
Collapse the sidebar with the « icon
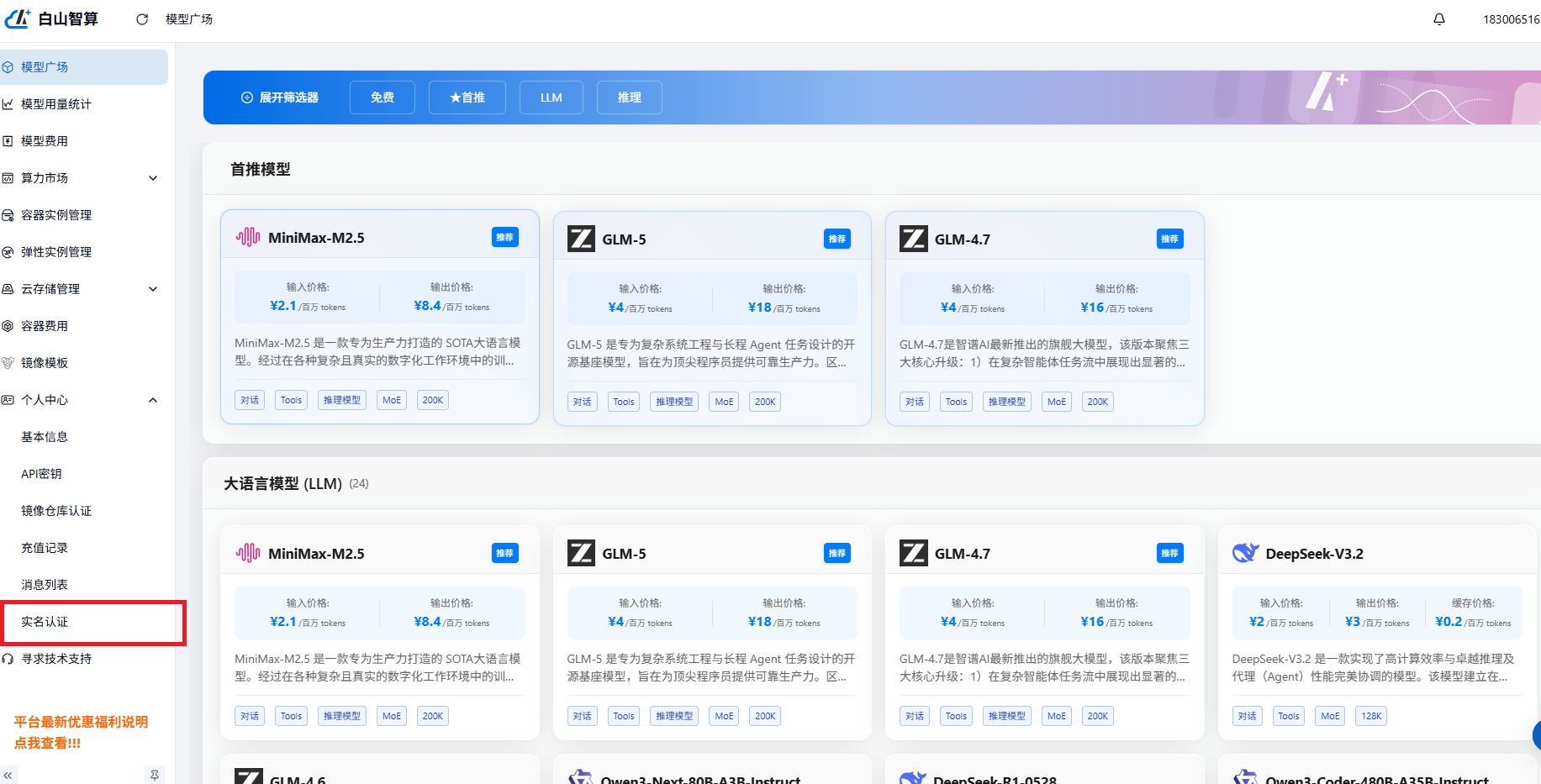click(x=8, y=774)
